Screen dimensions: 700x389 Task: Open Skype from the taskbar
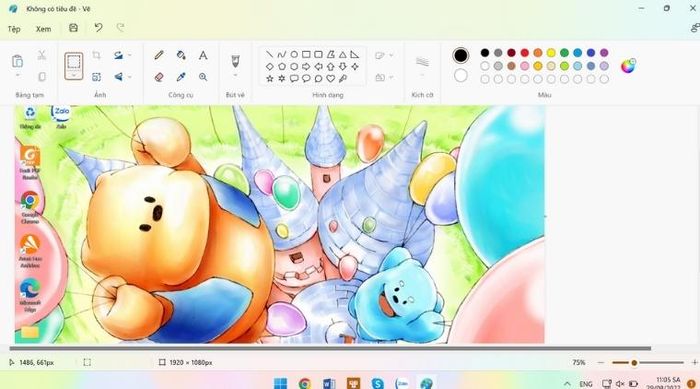378,383
